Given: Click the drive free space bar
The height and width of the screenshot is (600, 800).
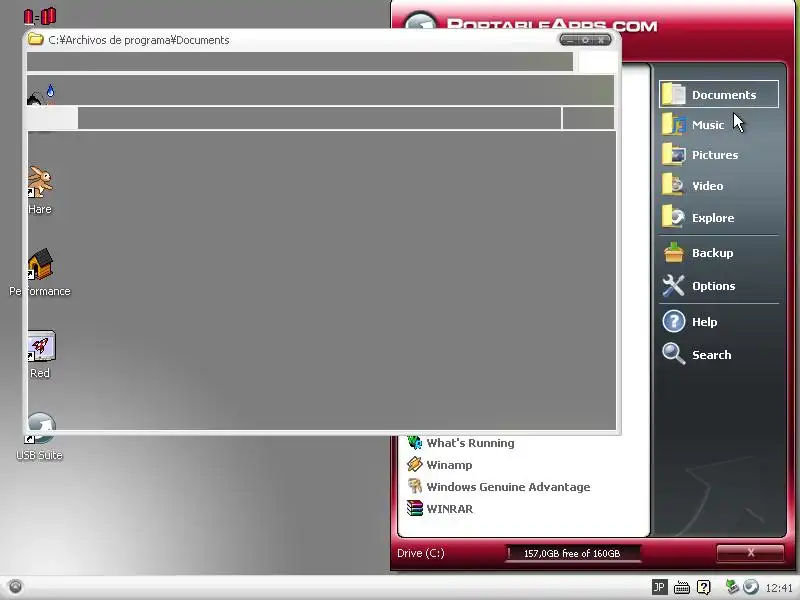Looking at the screenshot, I should (x=572, y=553).
